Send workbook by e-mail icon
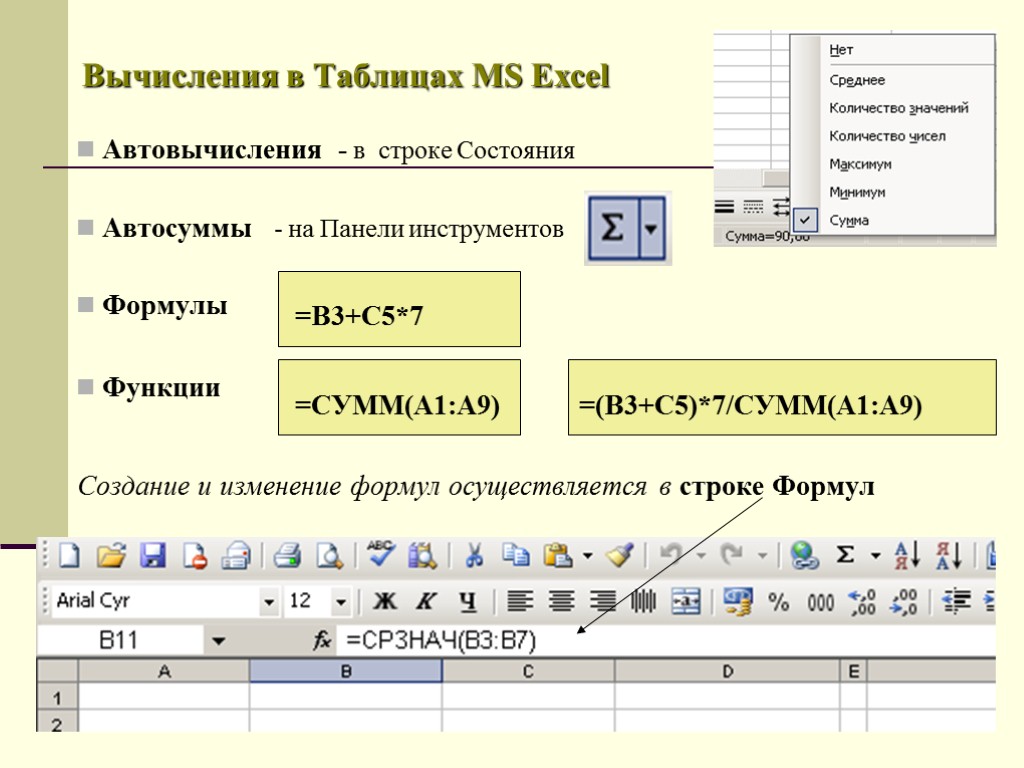 pos(236,556)
